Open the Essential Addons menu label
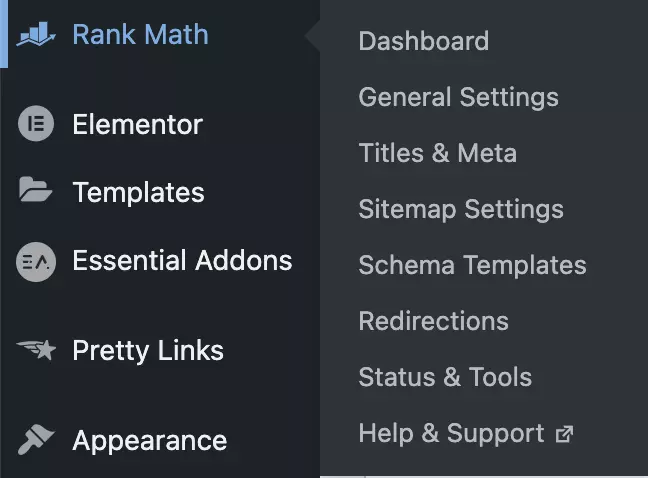648x478 pixels. click(182, 260)
